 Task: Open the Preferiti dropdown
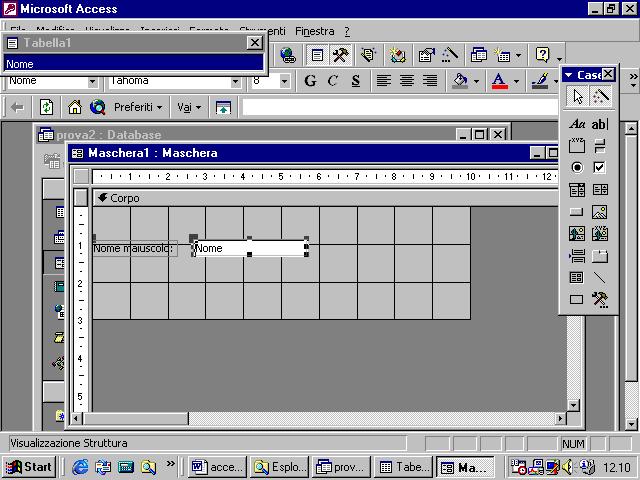[x=138, y=107]
